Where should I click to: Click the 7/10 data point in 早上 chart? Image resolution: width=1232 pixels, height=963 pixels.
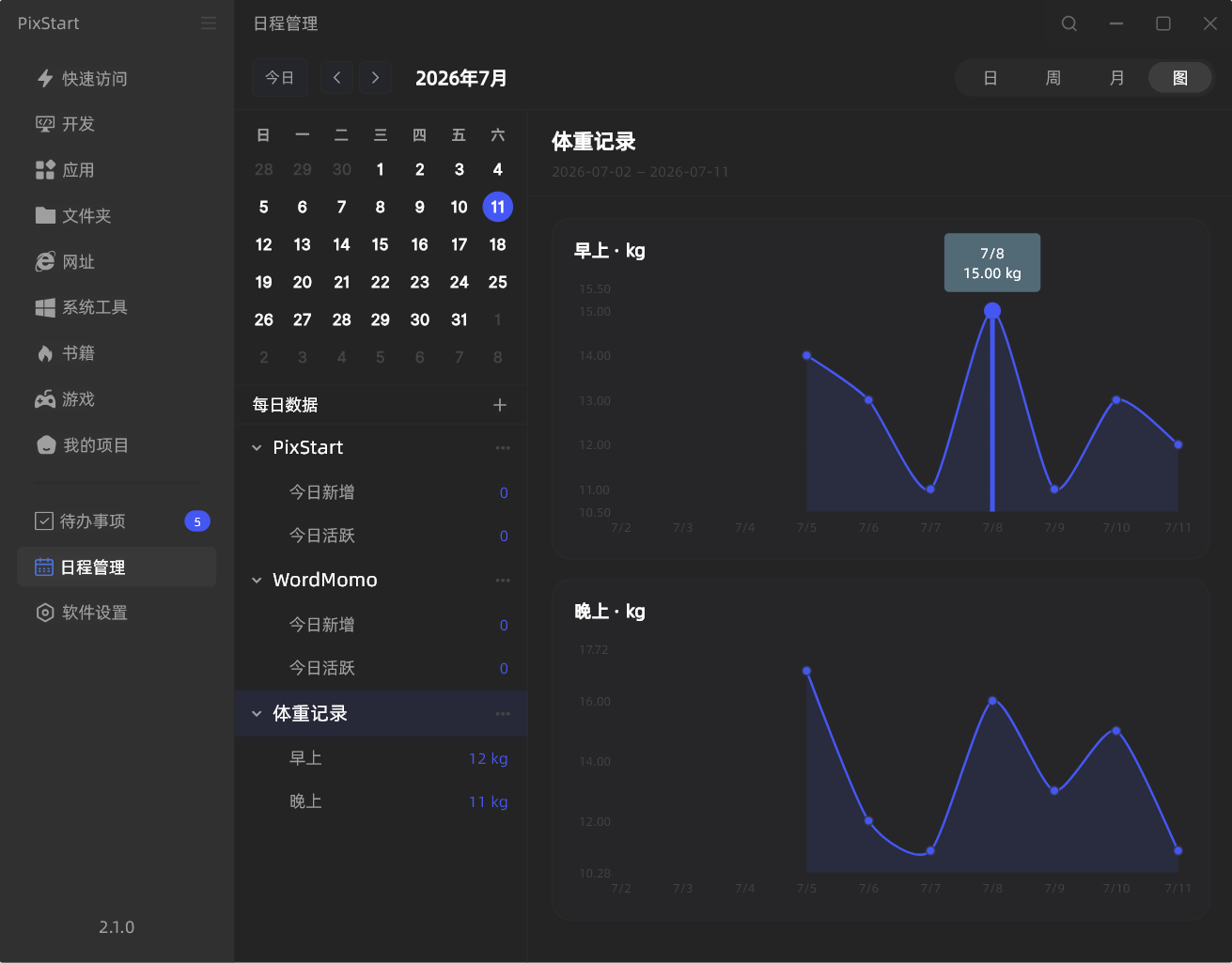[1116, 400]
